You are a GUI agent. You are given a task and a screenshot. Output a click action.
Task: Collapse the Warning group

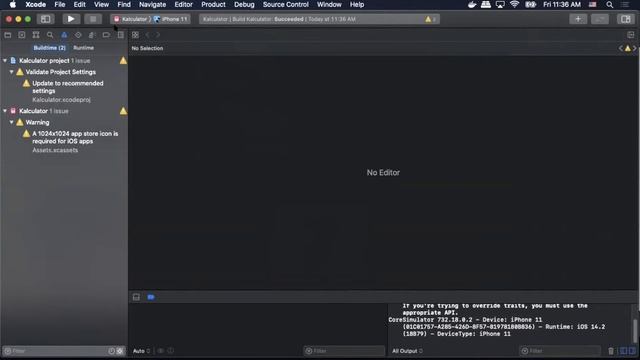(11, 122)
